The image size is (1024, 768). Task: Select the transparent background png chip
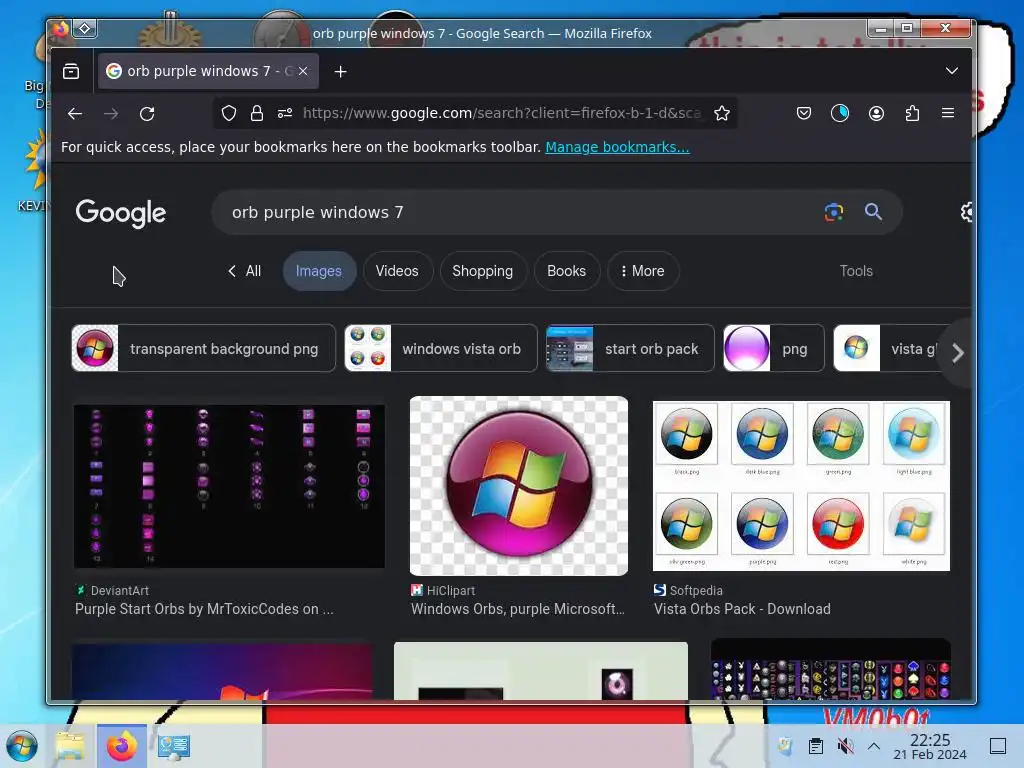tap(203, 349)
